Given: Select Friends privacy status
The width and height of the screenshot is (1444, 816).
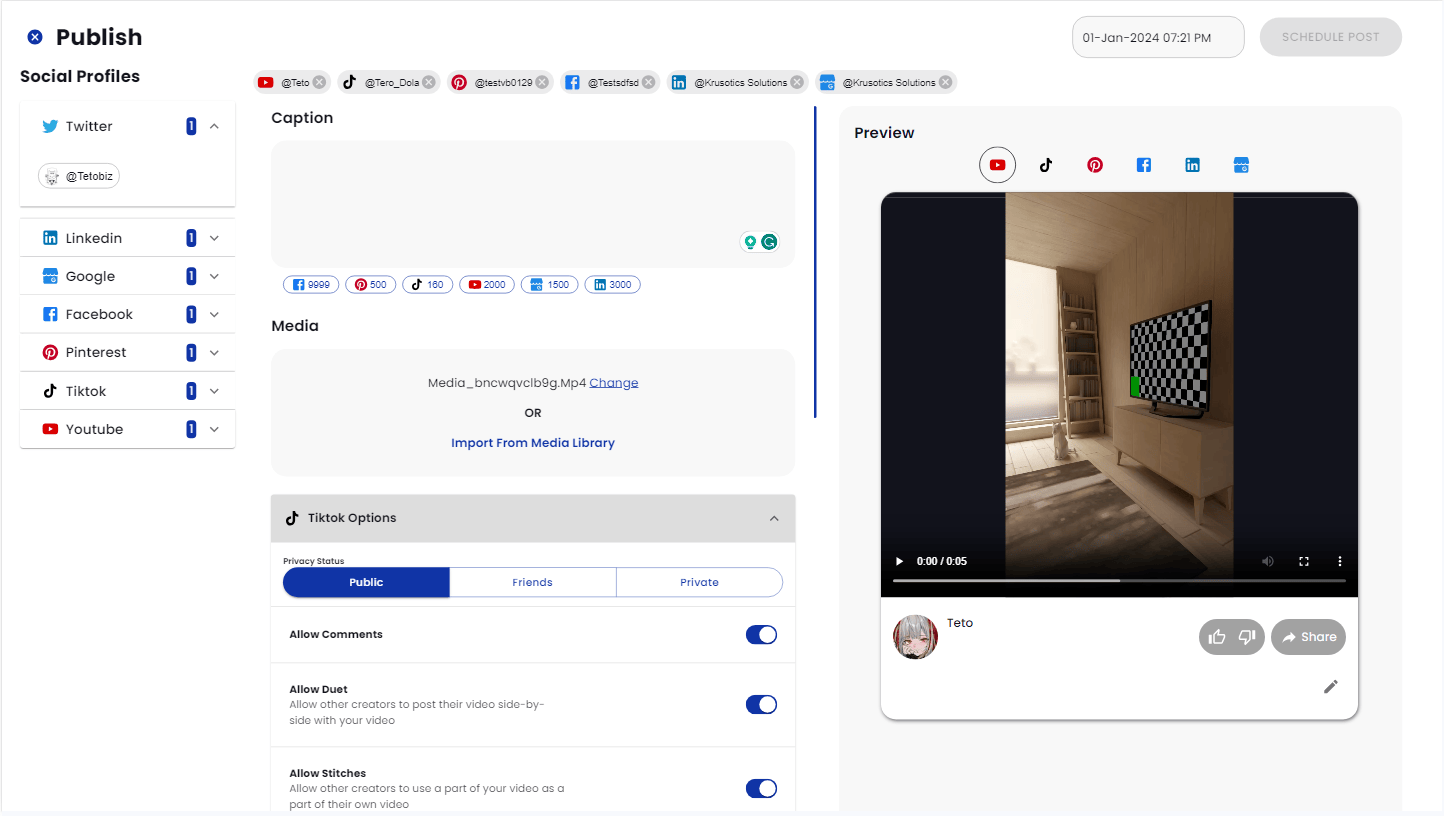Looking at the screenshot, I should 532,582.
